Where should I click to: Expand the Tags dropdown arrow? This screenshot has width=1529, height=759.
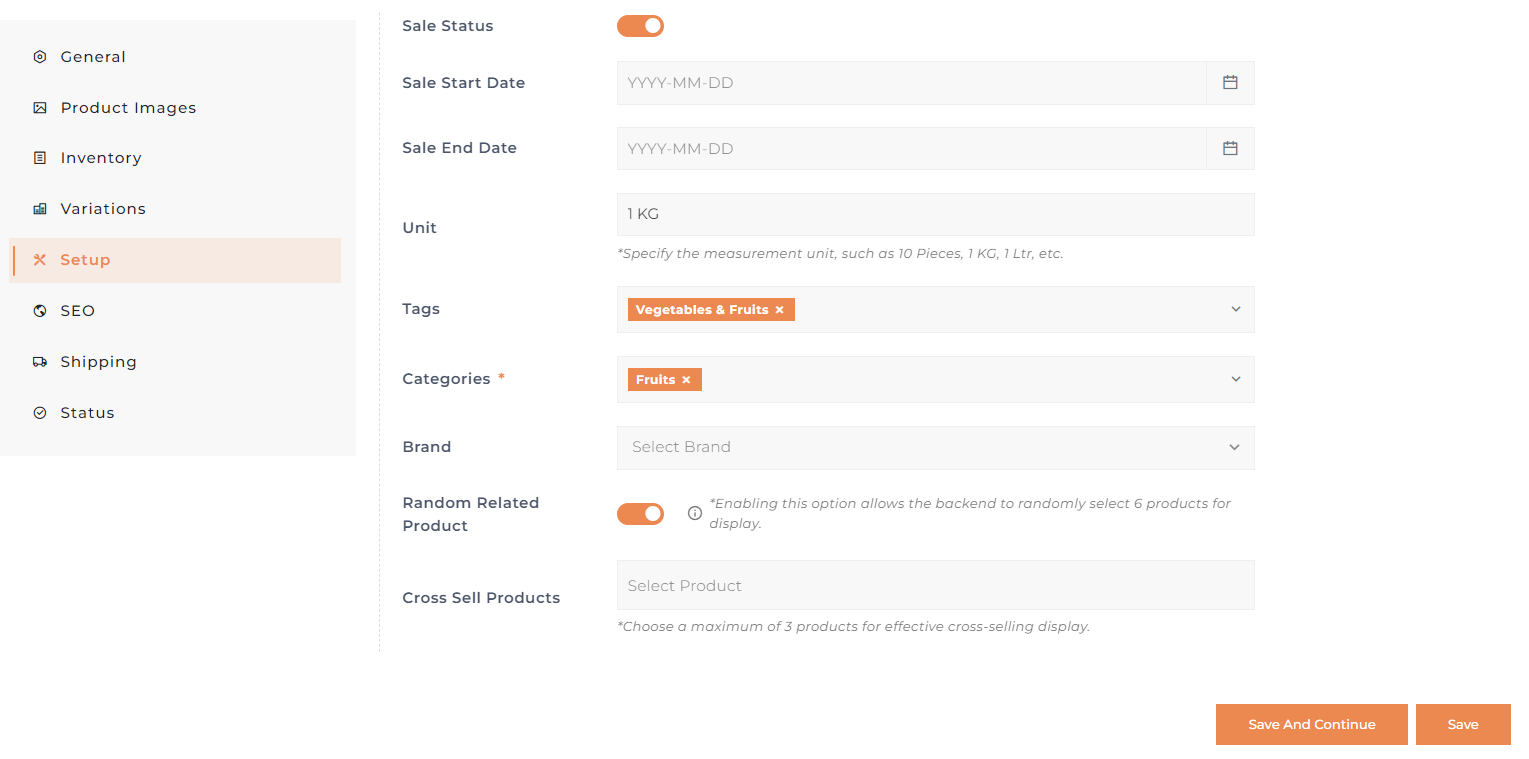1235,309
